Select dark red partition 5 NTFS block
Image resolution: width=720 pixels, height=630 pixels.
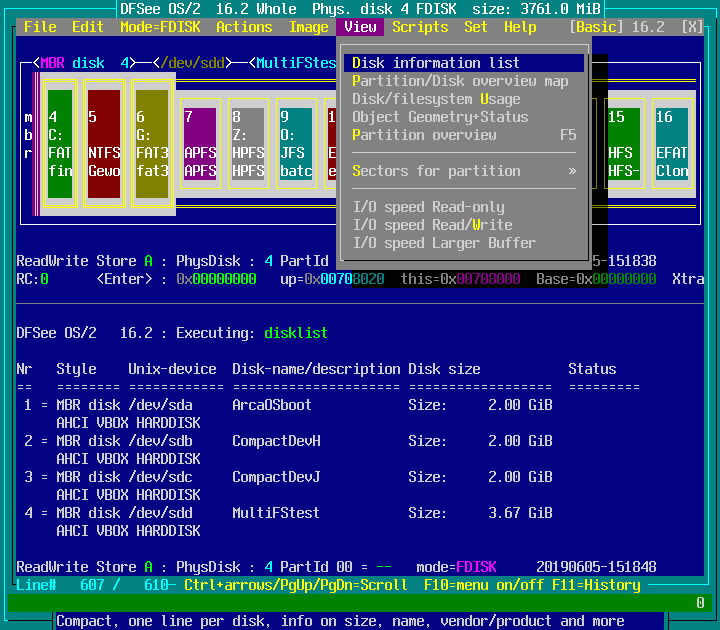[104, 144]
